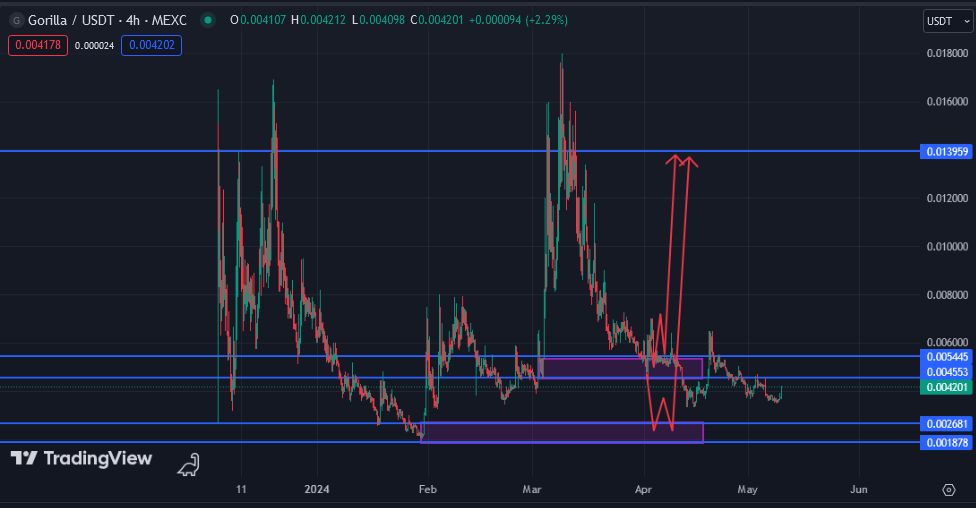The width and height of the screenshot is (976, 508).
Task: Click the Jun label on time axis
Action: (x=858, y=489)
